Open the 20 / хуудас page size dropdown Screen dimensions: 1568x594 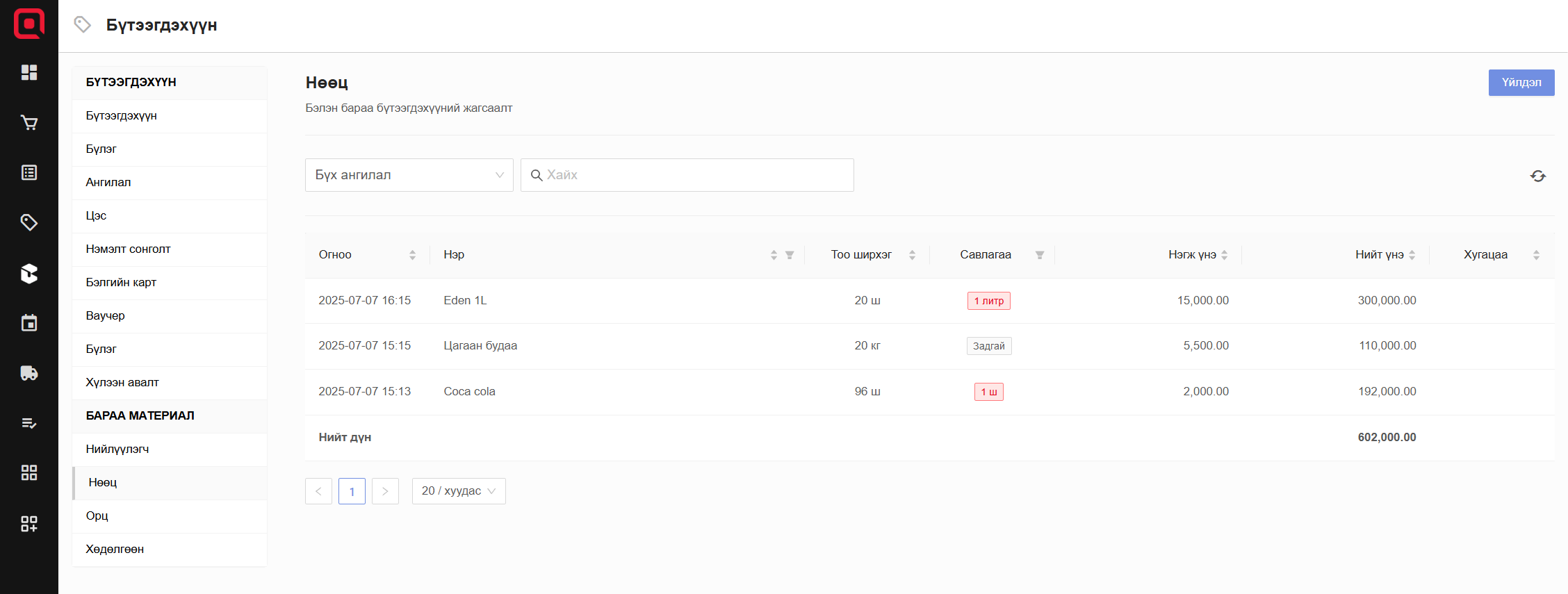(458, 491)
